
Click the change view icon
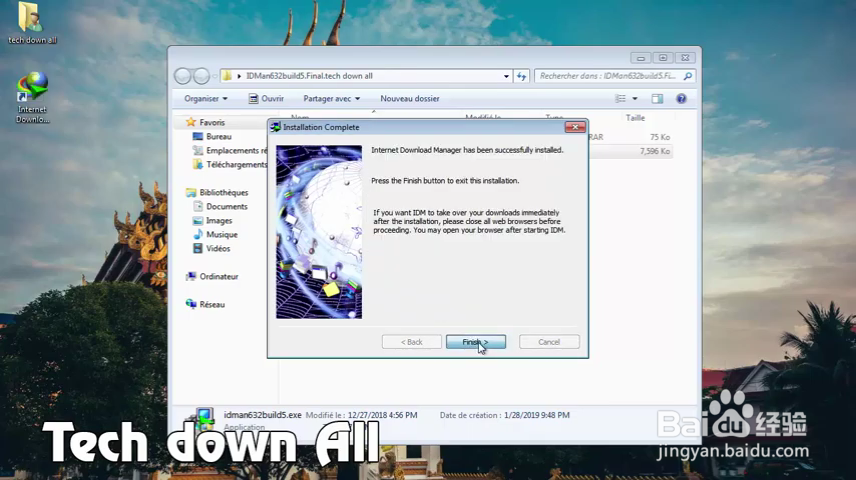[620, 98]
